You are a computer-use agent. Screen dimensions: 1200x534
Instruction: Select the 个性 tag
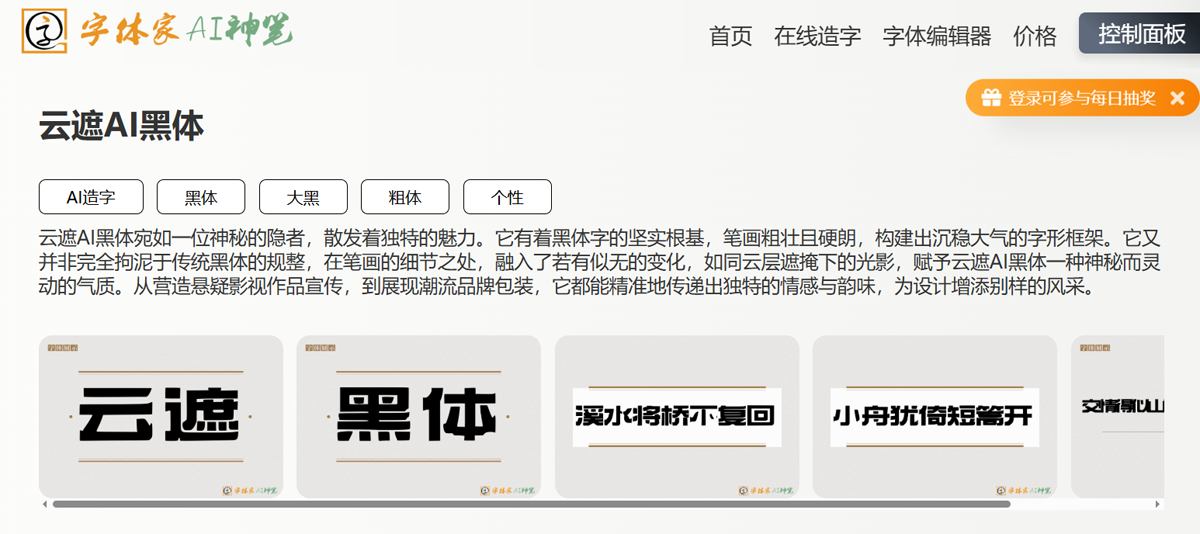(507, 197)
